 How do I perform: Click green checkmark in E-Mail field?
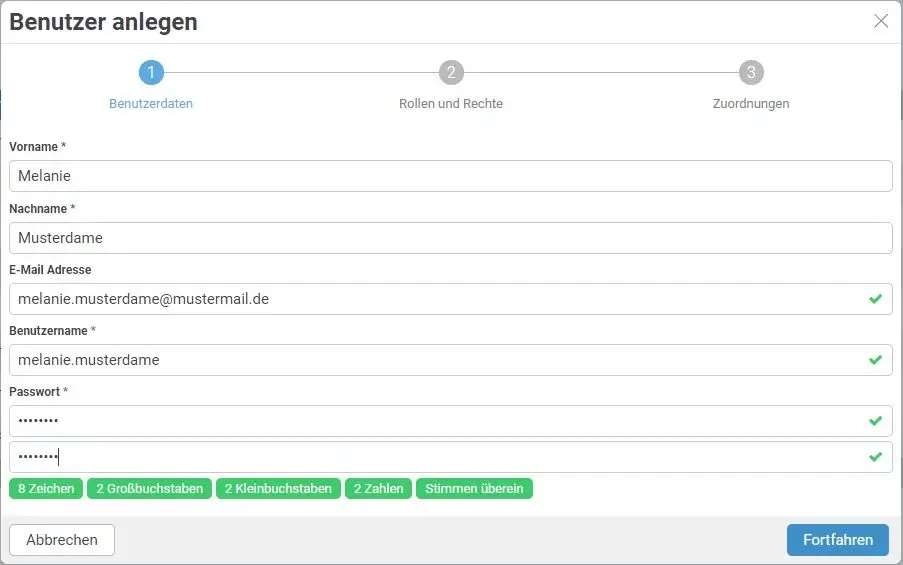[x=875, y=299]
